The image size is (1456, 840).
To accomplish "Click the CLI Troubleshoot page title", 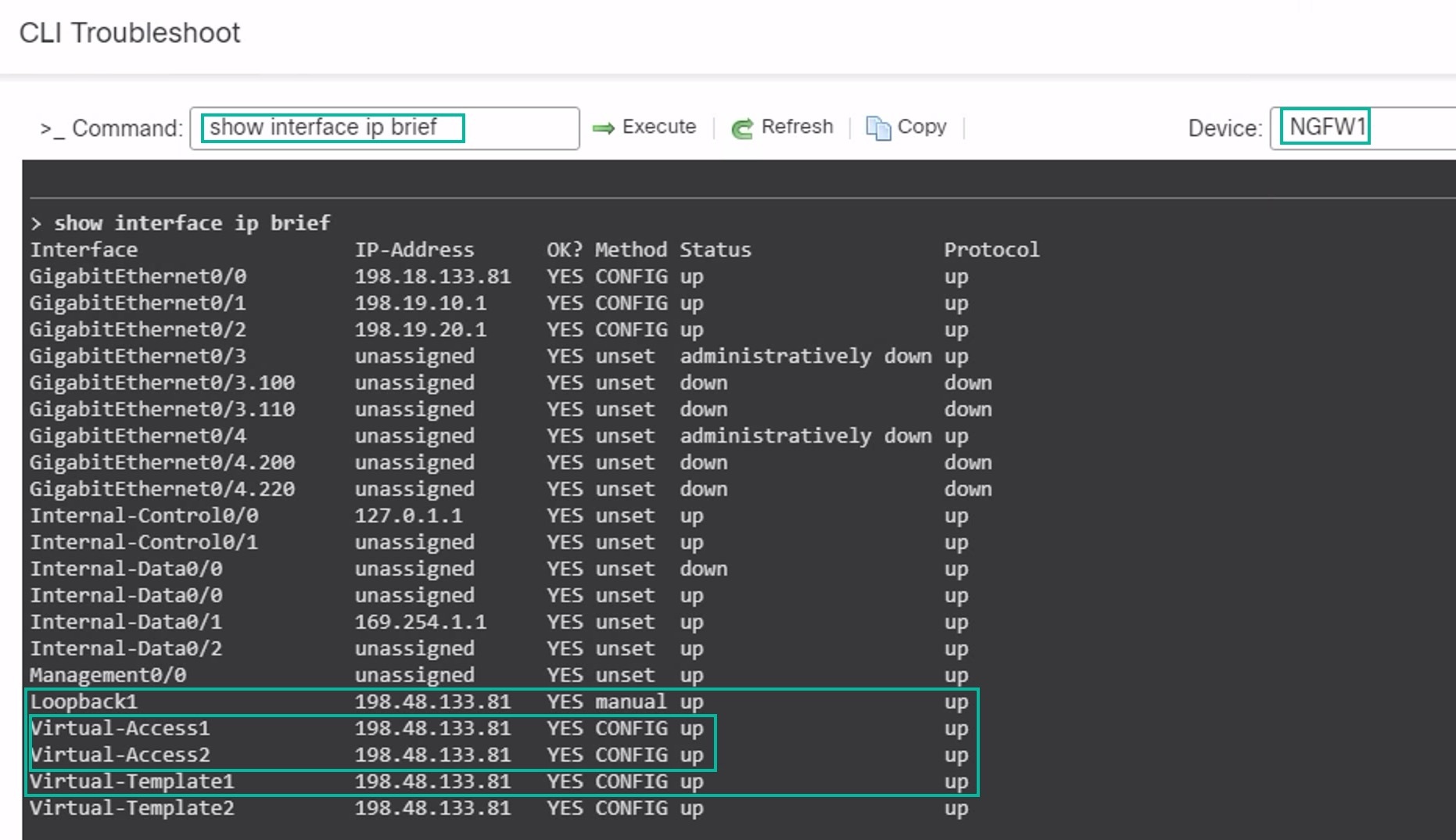I will pos(130,33).
